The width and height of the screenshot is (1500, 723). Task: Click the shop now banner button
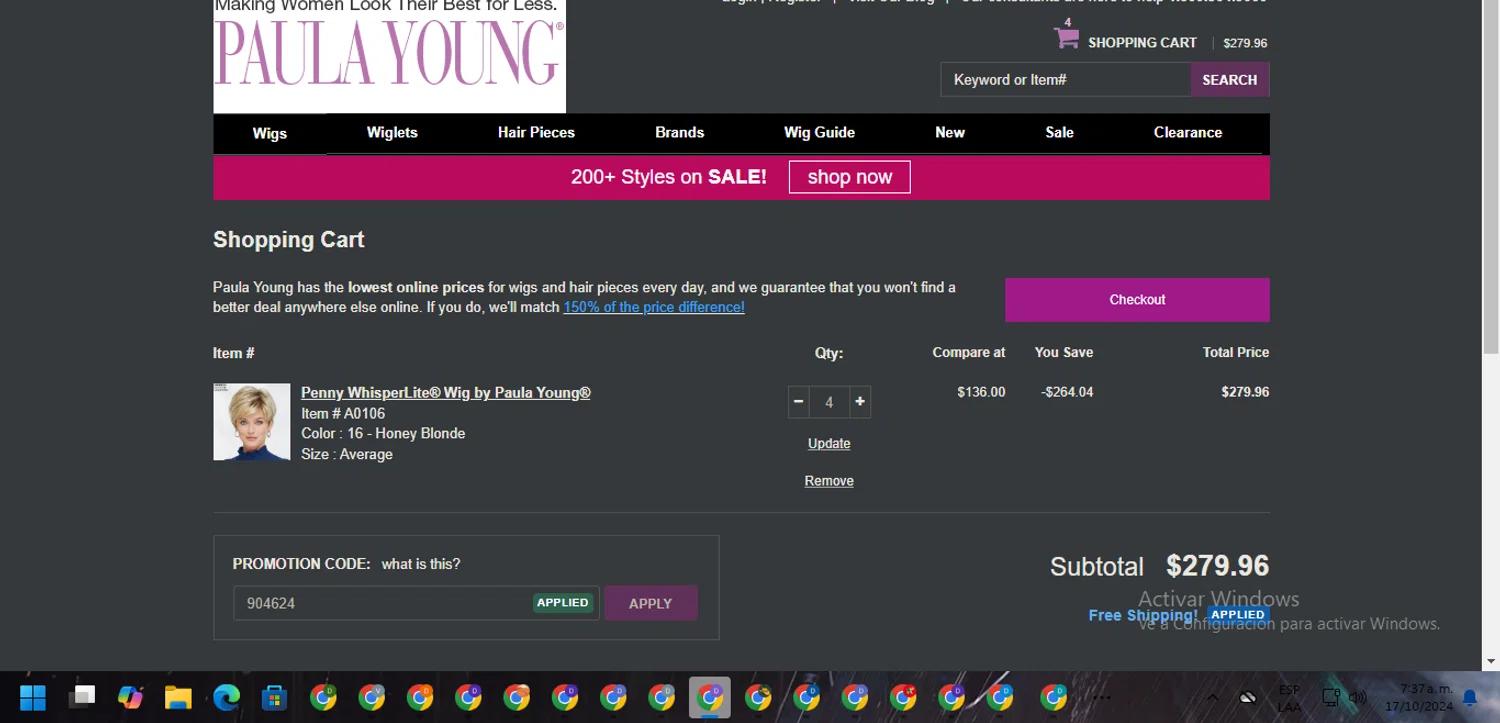click(849, 177)
